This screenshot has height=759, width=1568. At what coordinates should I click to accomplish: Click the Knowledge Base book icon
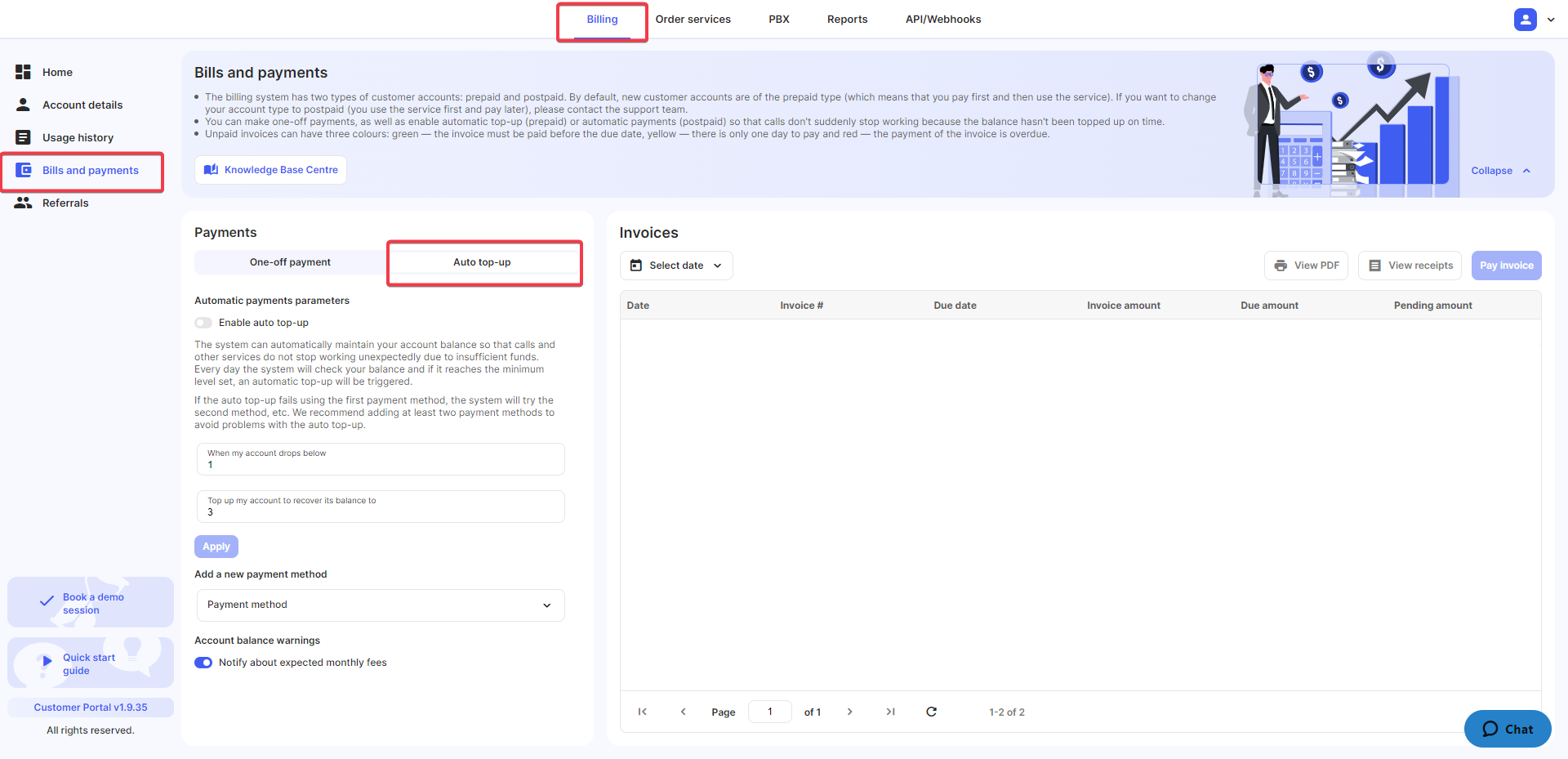[211, 170]
